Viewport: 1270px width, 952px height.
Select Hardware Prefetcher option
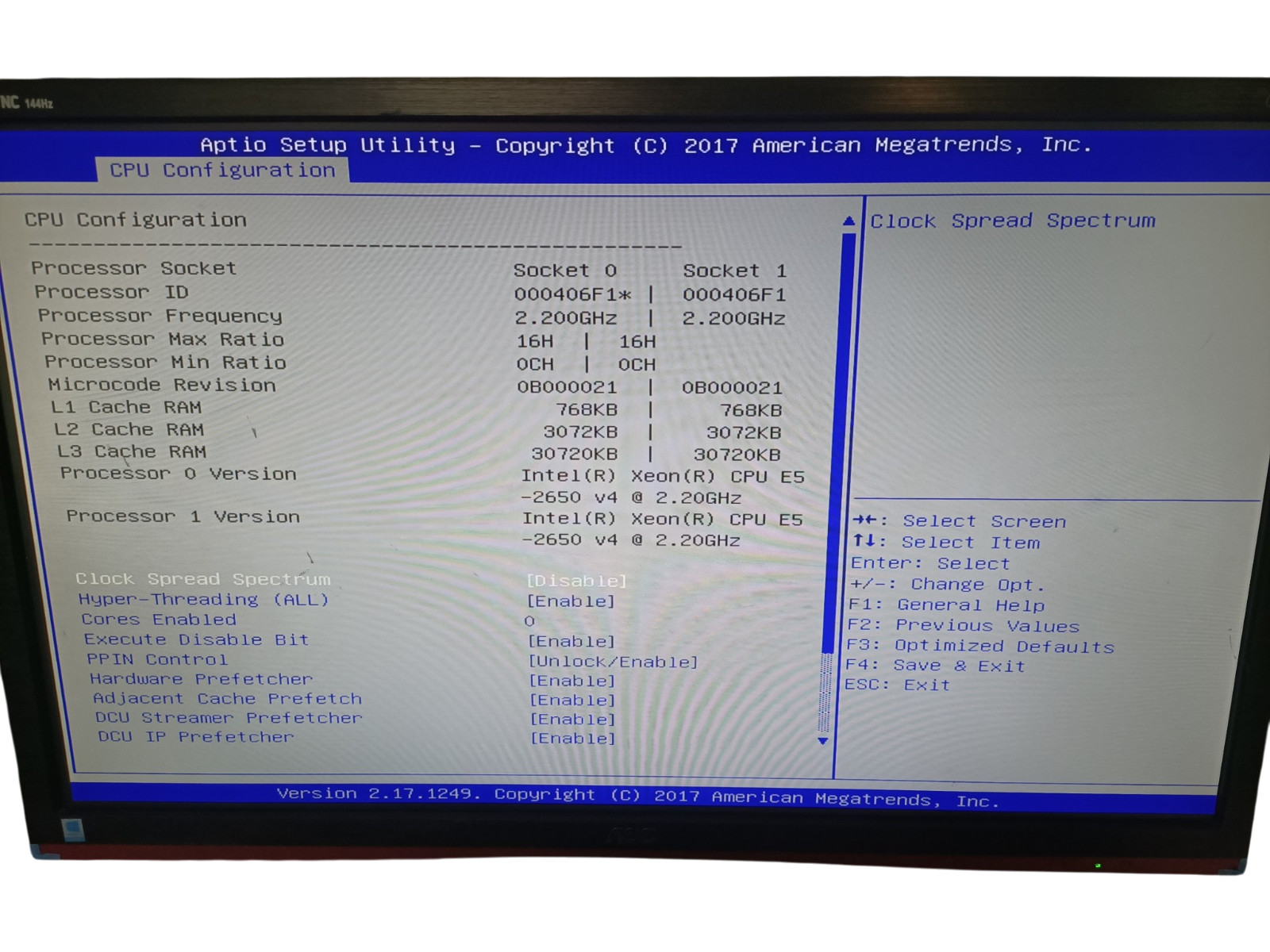pos(201,679)
